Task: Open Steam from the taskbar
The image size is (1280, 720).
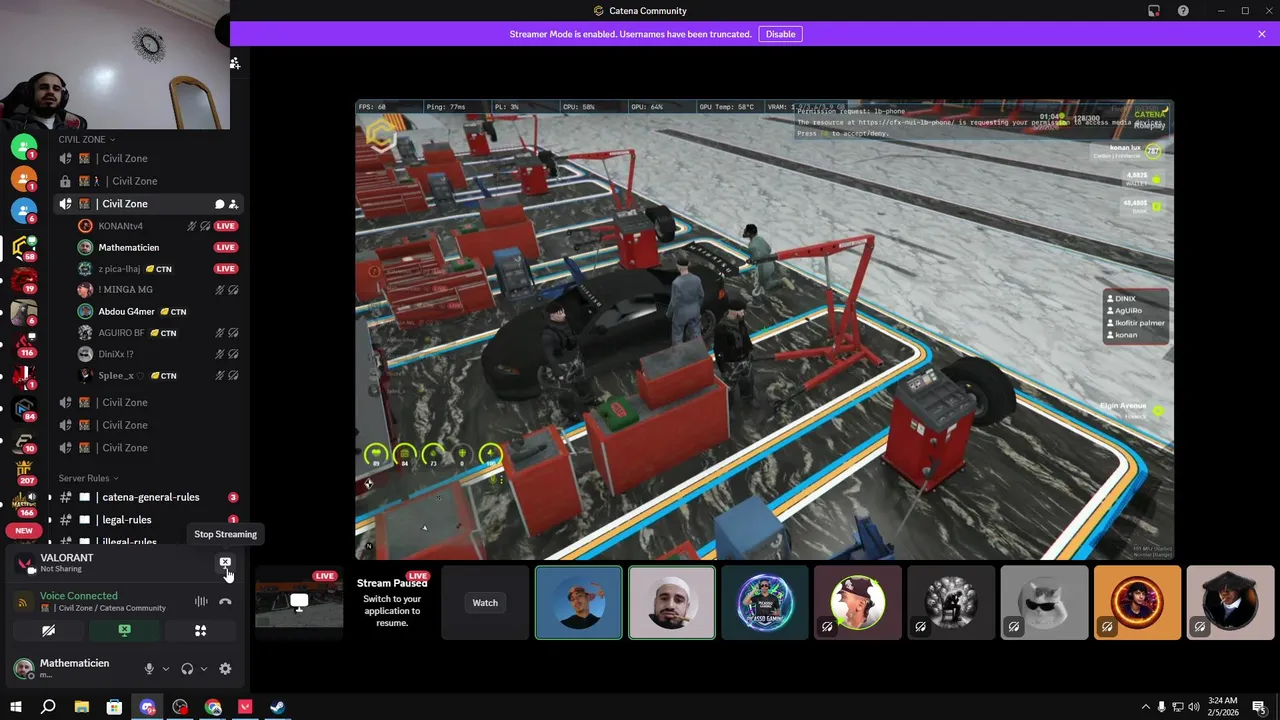Action: [x=277, y=707]
